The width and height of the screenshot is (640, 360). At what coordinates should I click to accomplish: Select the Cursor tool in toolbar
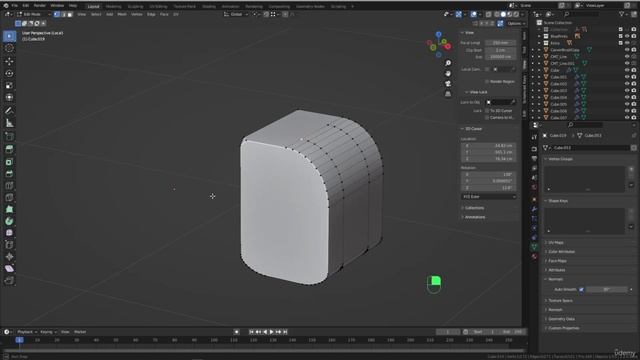click(9, 48)
